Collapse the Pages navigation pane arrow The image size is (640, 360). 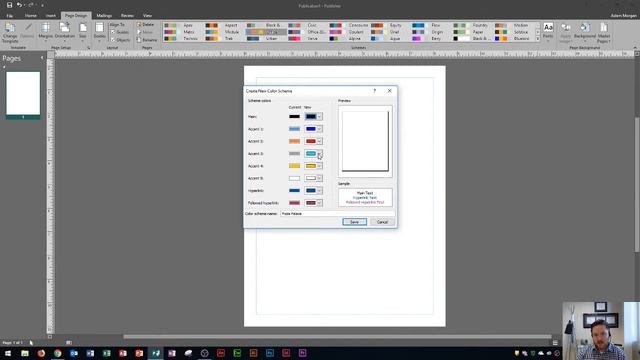tap(42, 58)
